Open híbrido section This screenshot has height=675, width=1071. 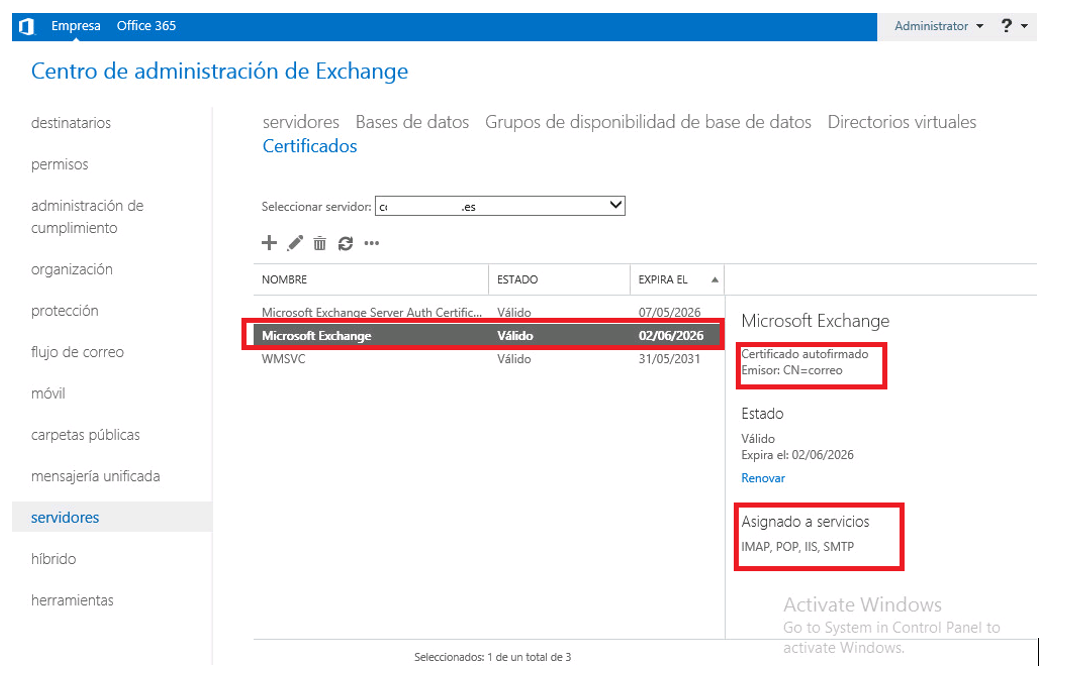click(53, 559)
